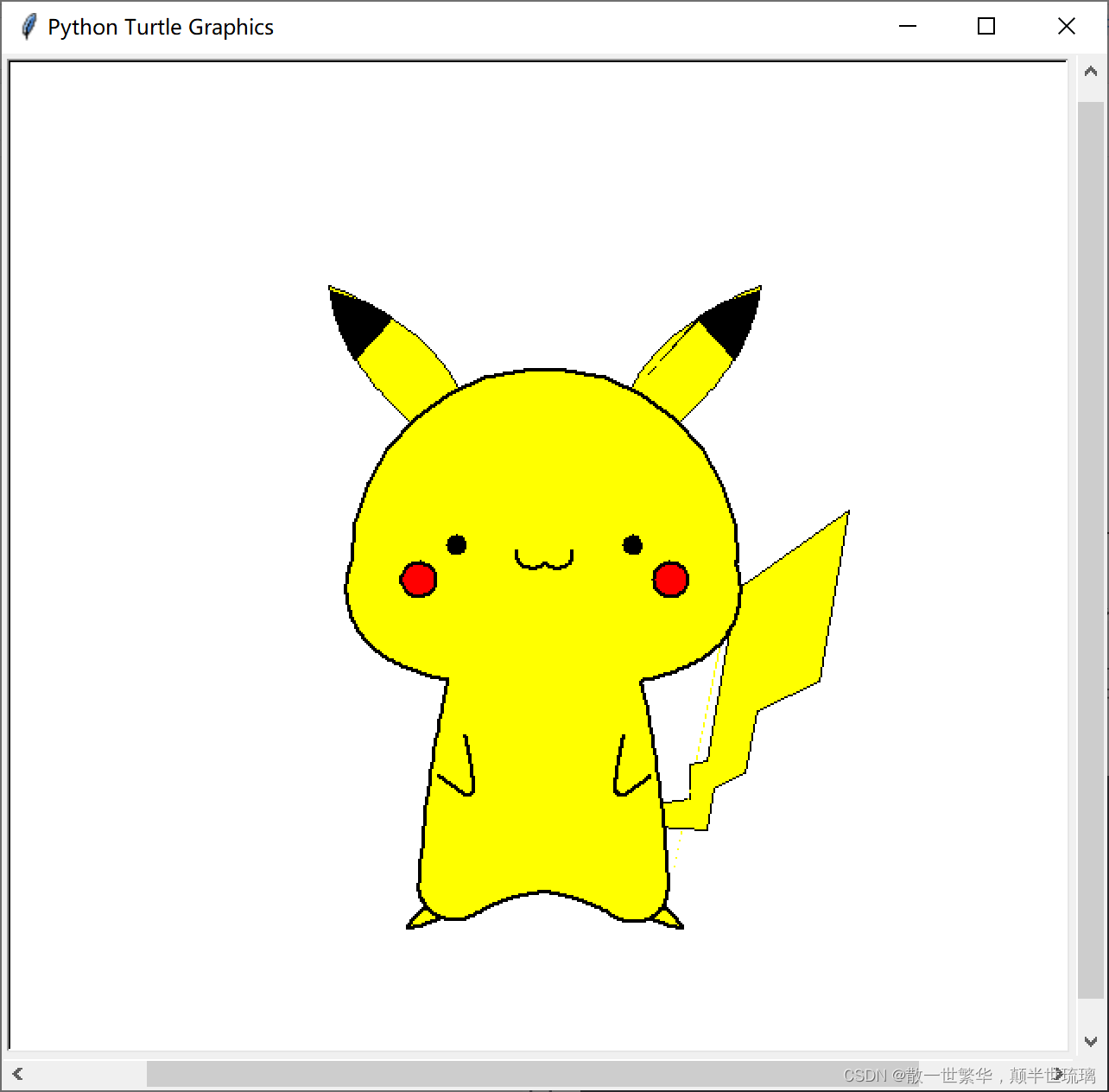
Task: Click the Python Turtle Graphics title text
Action: click(161, 28)
